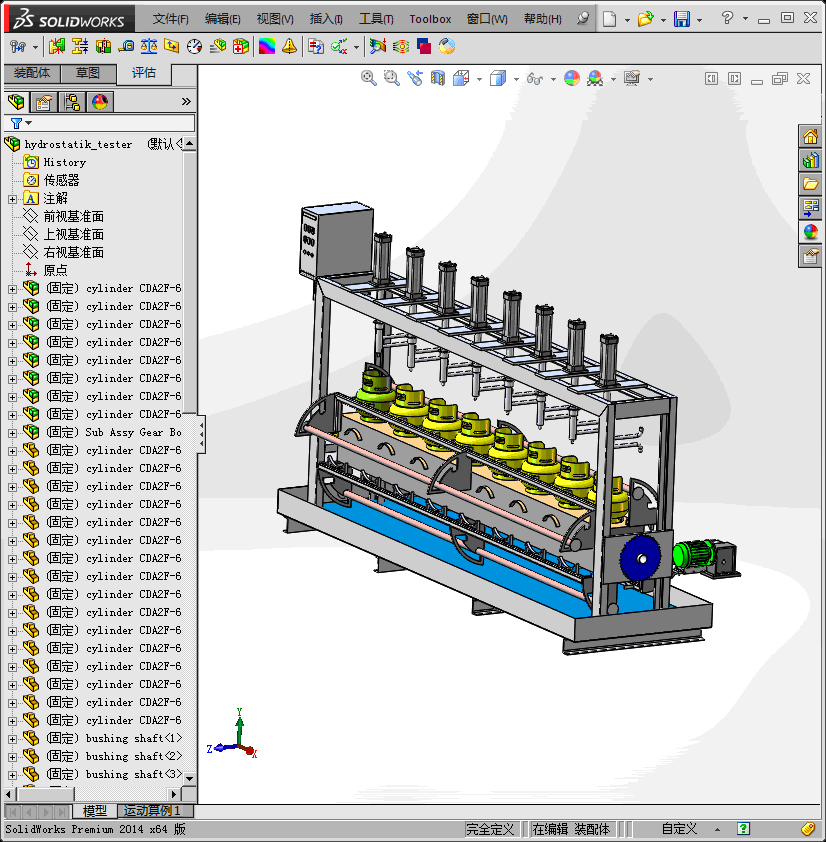Expand bushing shaft<1> node

point(12,739)
